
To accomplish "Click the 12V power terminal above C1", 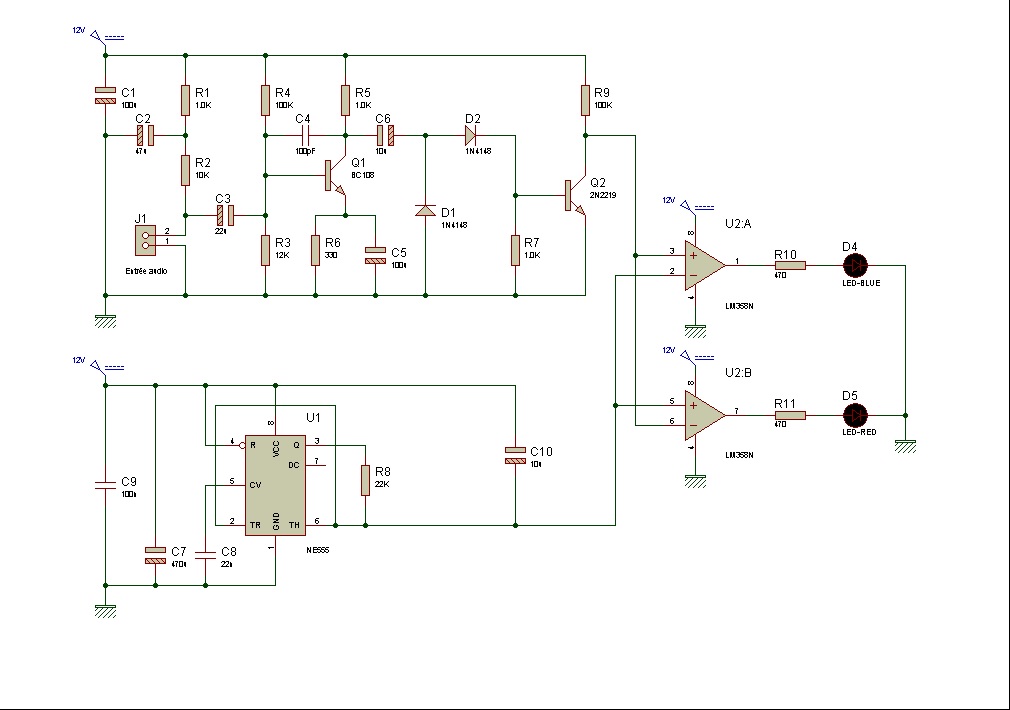I will click(x=99, y=37).
